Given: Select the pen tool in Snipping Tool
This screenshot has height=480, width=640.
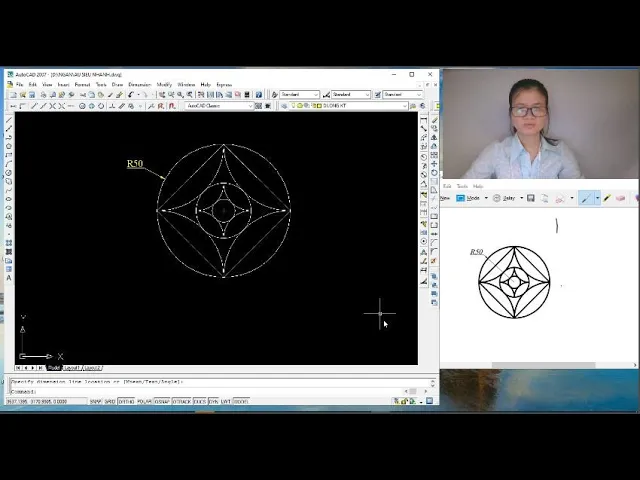Looking at the screenshot, I should 587,198.
